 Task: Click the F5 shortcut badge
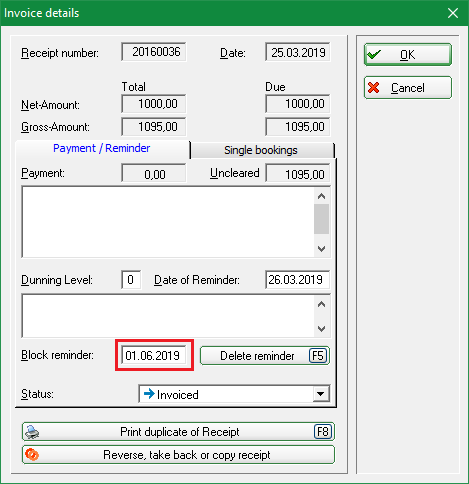coord(318,356)
